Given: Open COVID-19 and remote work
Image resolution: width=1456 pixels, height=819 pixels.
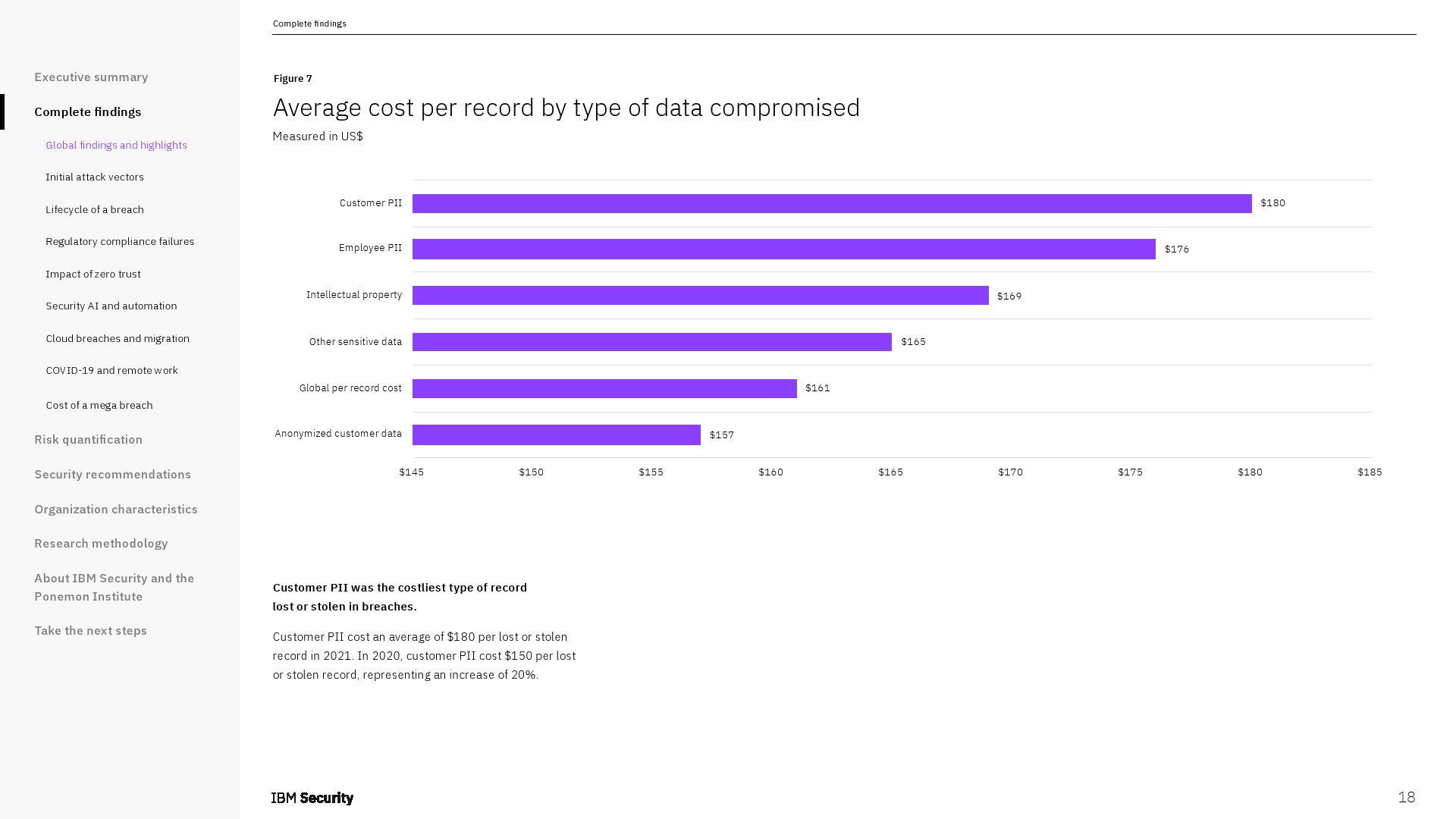Looking at the screenshot, I should click(x=111, y=371).
